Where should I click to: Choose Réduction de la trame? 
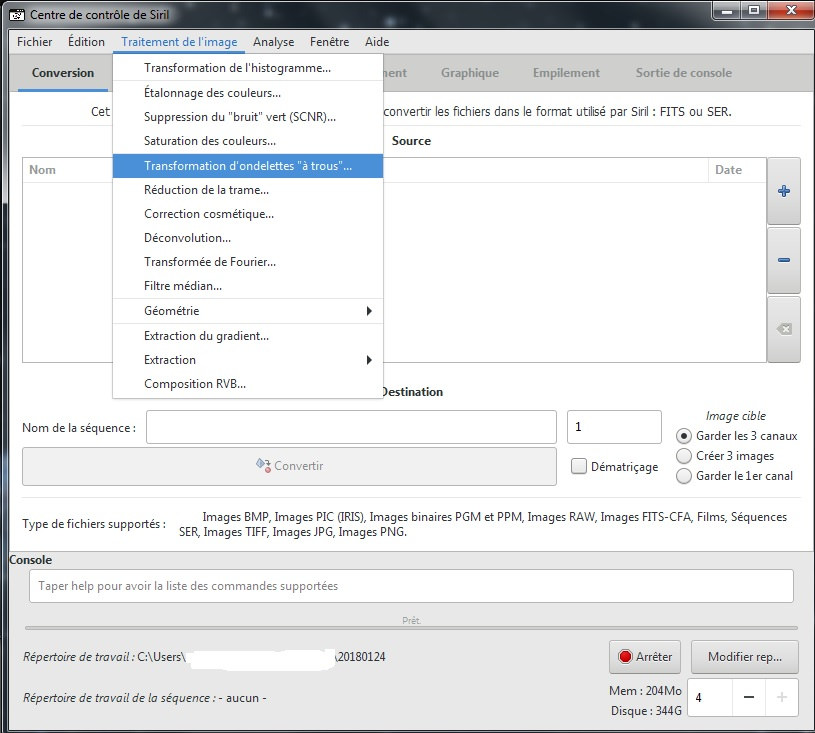[x=248, y=190]
